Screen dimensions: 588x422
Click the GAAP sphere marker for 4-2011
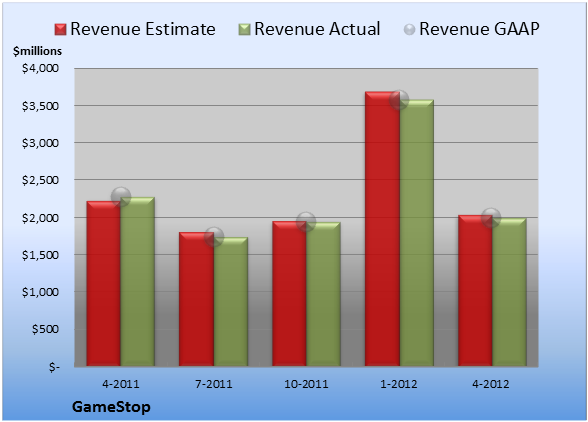(121, 197)
